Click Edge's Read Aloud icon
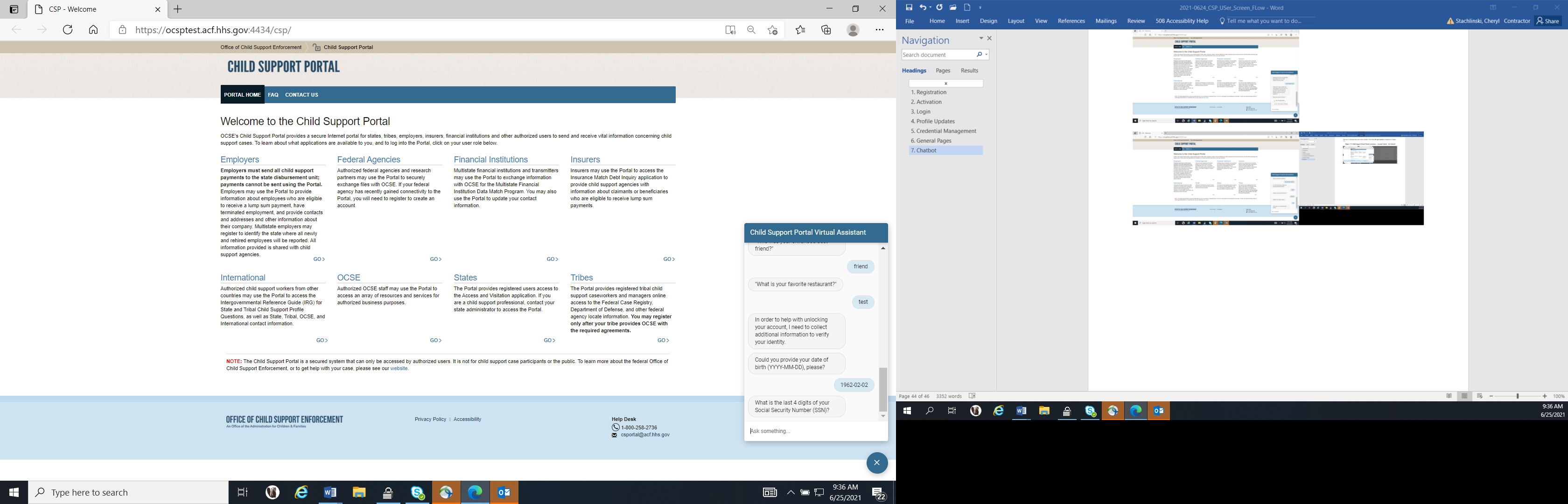This screenshot has width=1568, height=504. pos(730,30)
